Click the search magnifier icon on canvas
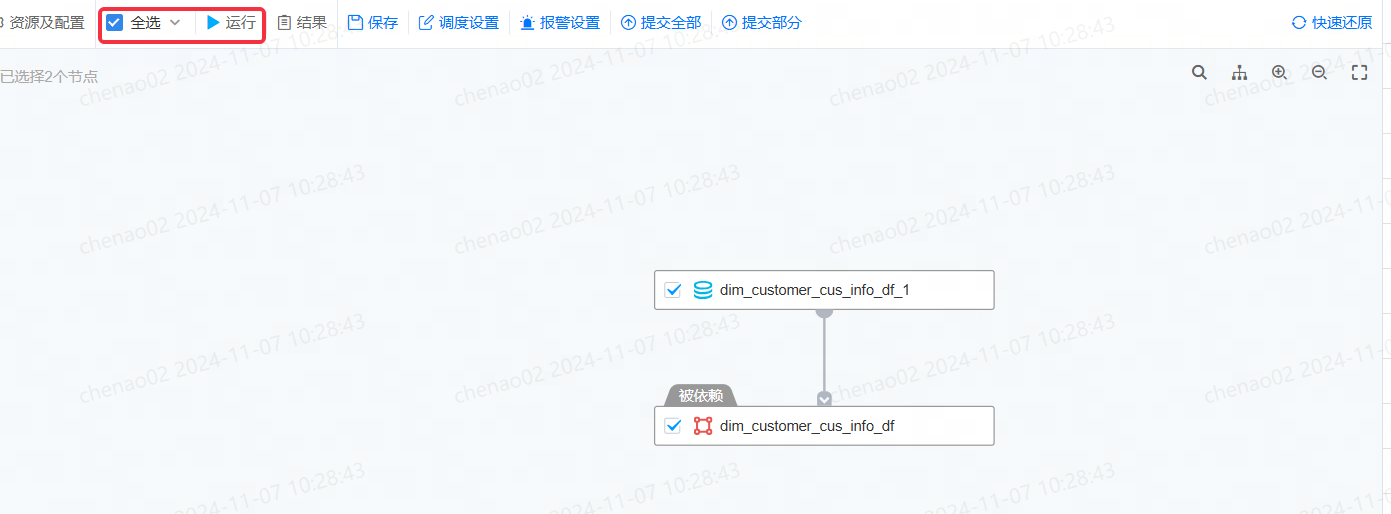The width and height of the screenshot is (1391, 514). pos(1199,73)
